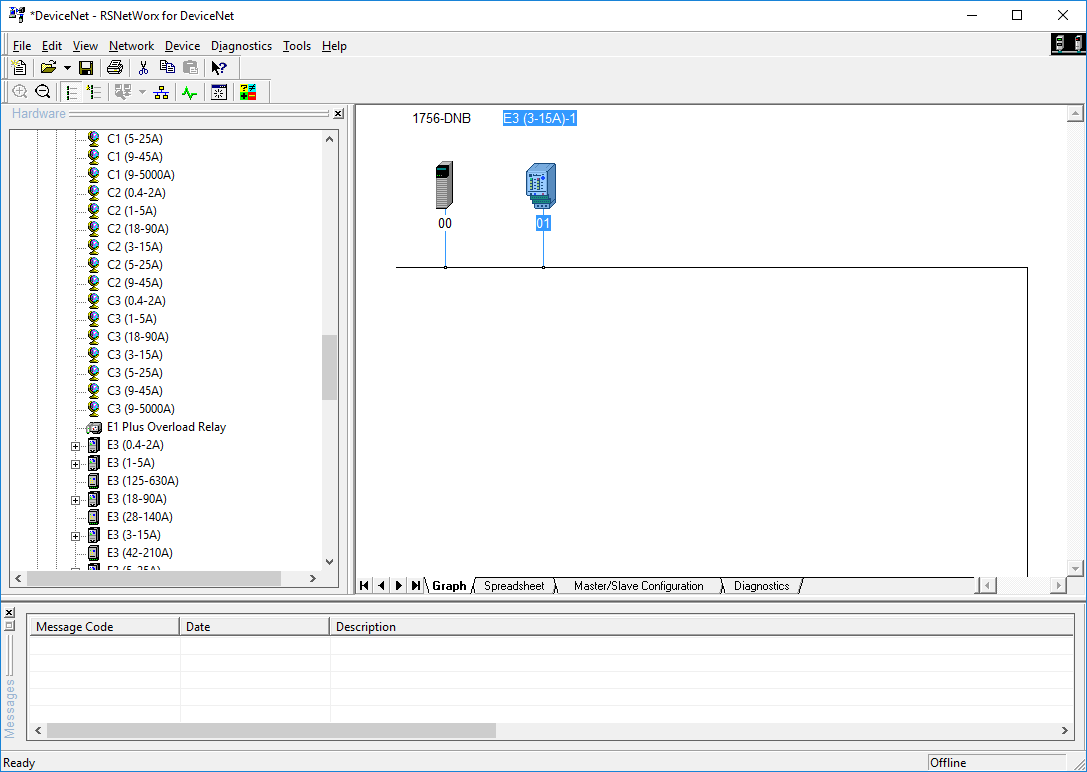Jump to last tab with navigation arrow

coord(416,586)
